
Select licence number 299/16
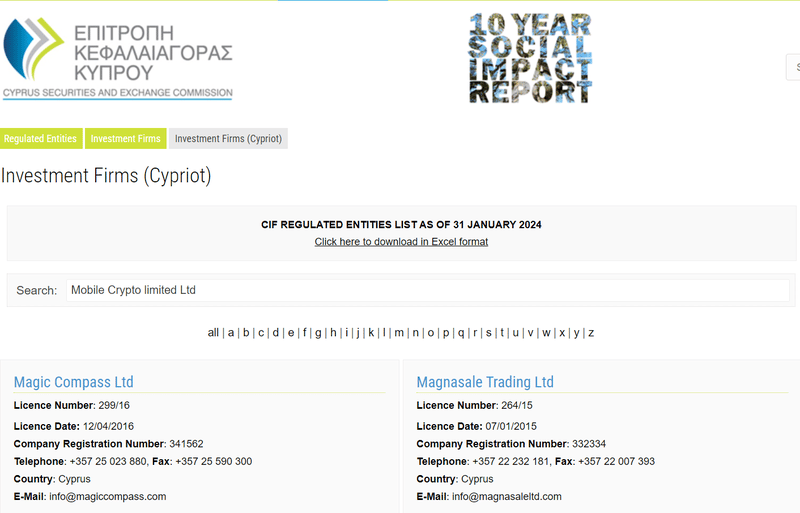coord(114,405)
